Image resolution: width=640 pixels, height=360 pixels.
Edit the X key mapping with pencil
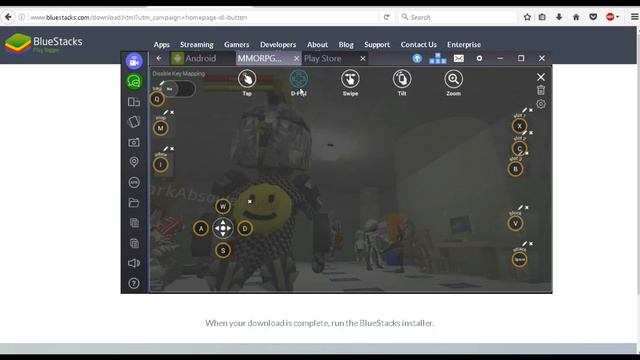pos(524,110)
